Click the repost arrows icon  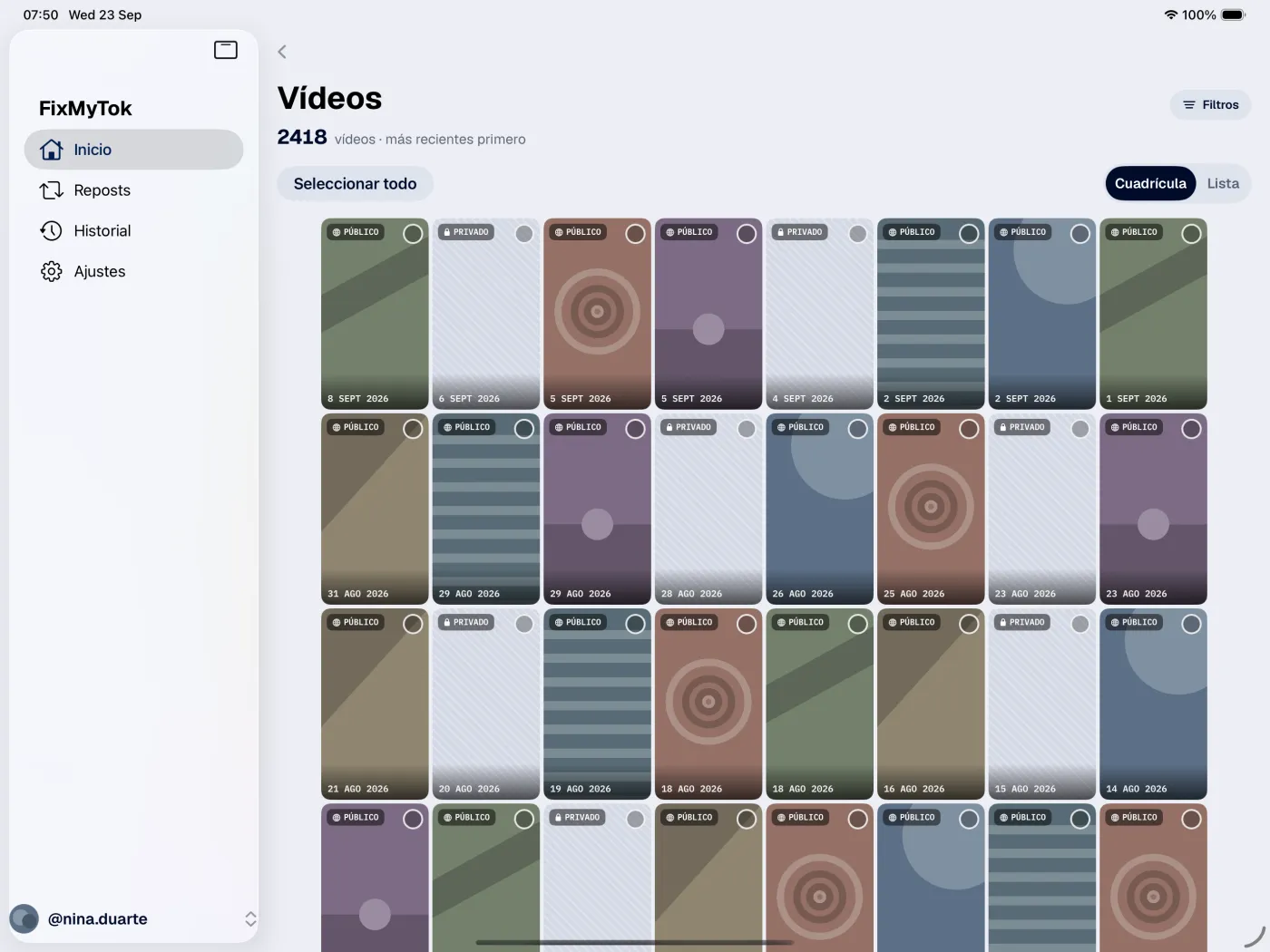click(52, 190)
